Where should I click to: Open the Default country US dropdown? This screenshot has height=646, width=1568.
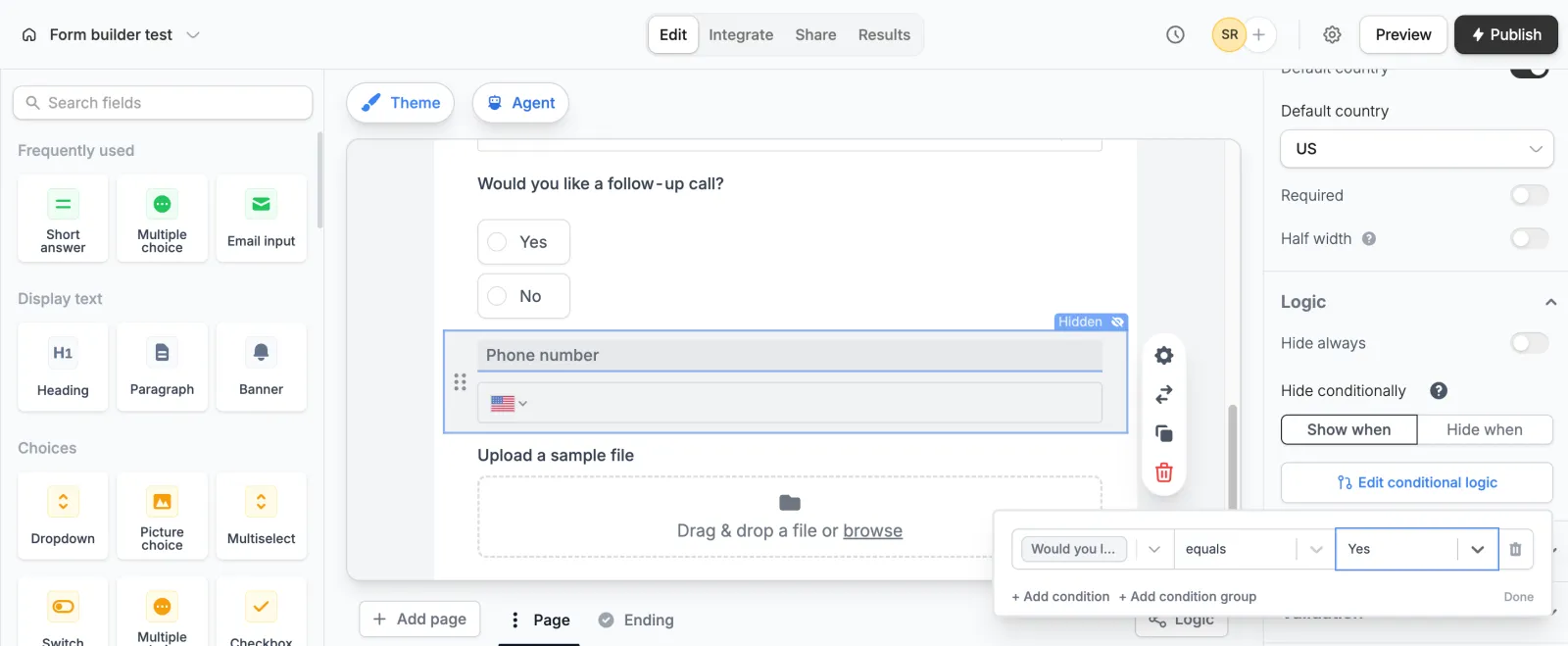[x=1417, y=149]
